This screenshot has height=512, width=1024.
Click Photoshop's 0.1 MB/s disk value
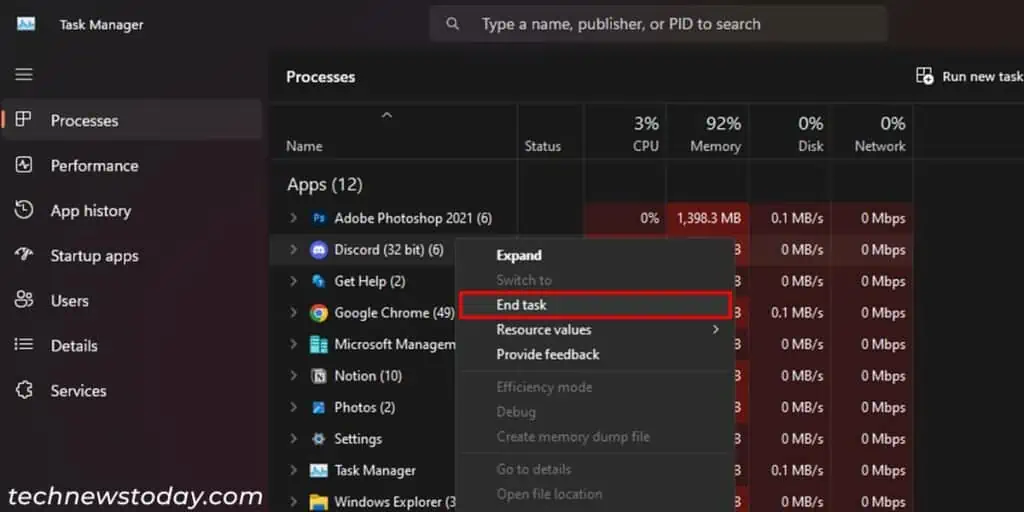click(x=797, y=218)
